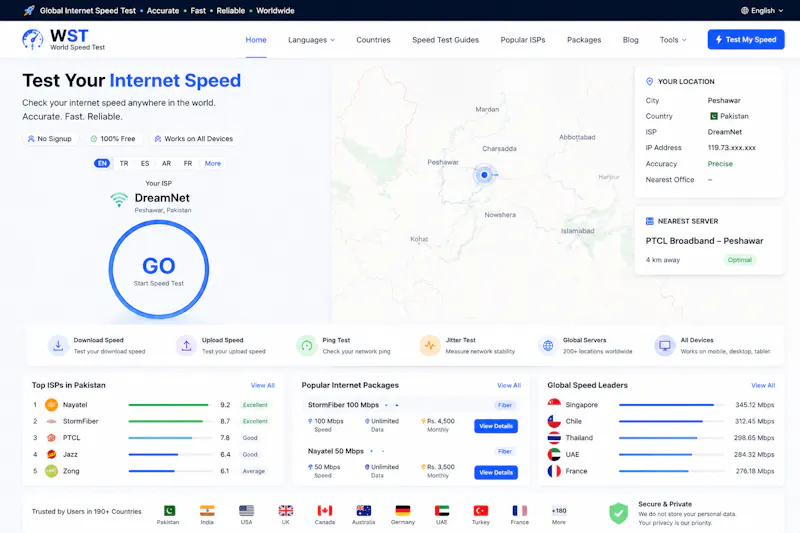Click the Test My Speed button
800x533 pixels.
coord(745,39)
